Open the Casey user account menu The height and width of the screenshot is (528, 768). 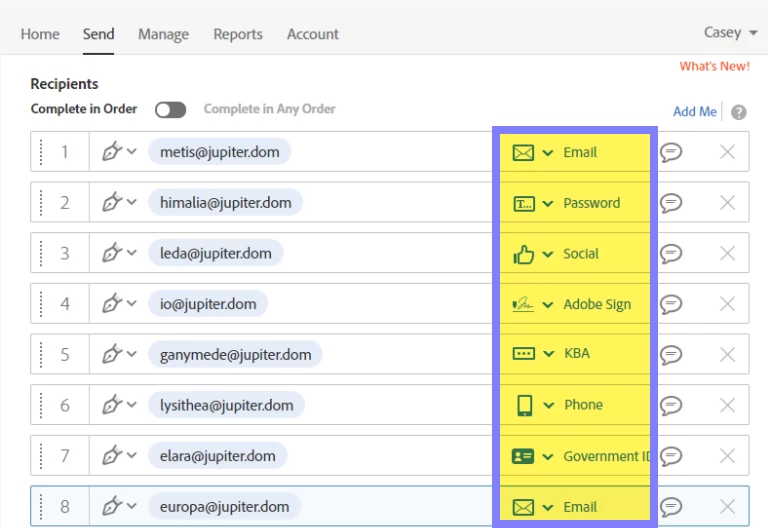pos(730,33)
